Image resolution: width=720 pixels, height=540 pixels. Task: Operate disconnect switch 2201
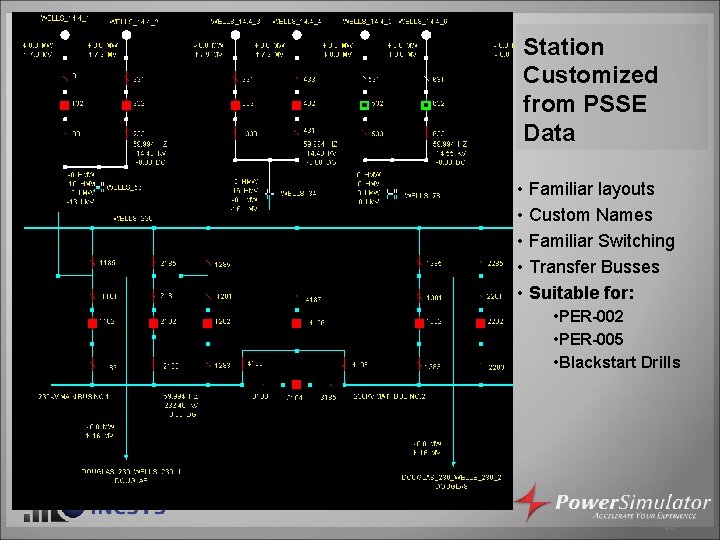(481, 296)
